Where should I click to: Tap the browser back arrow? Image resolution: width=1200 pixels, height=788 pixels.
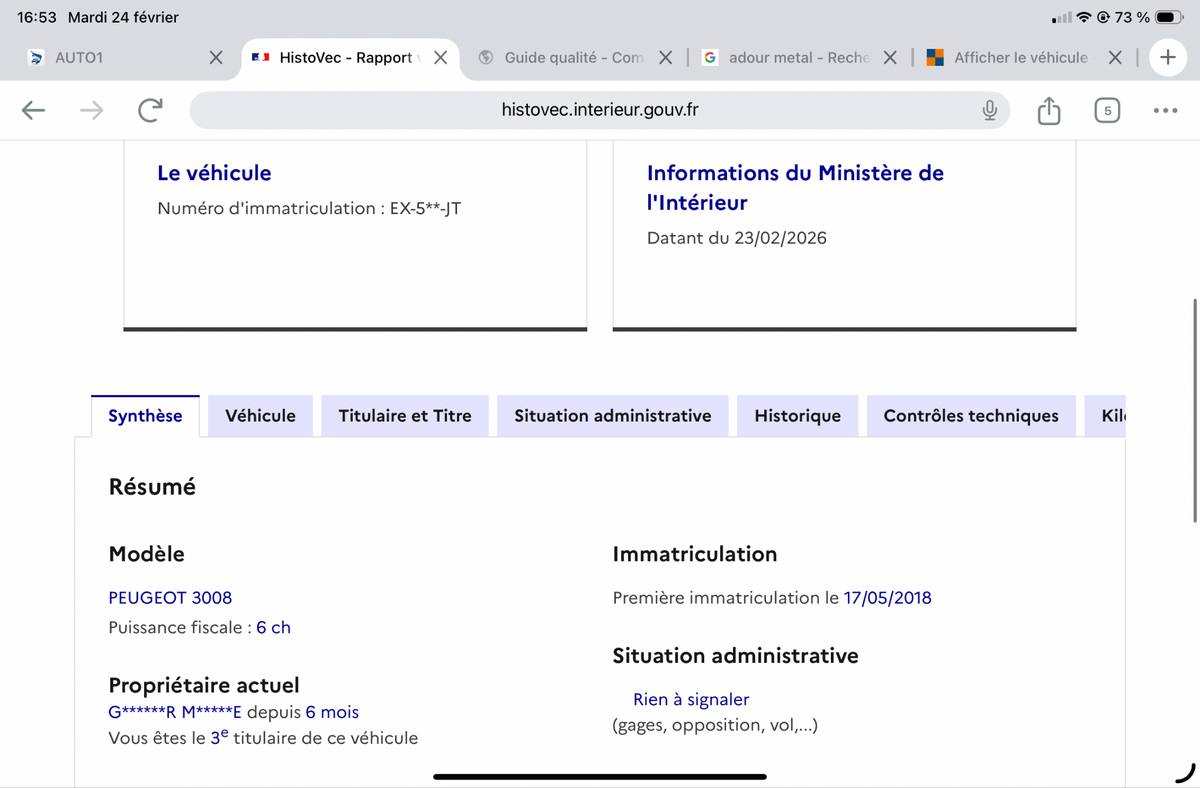pyautogui.click(x=34, y=110)
